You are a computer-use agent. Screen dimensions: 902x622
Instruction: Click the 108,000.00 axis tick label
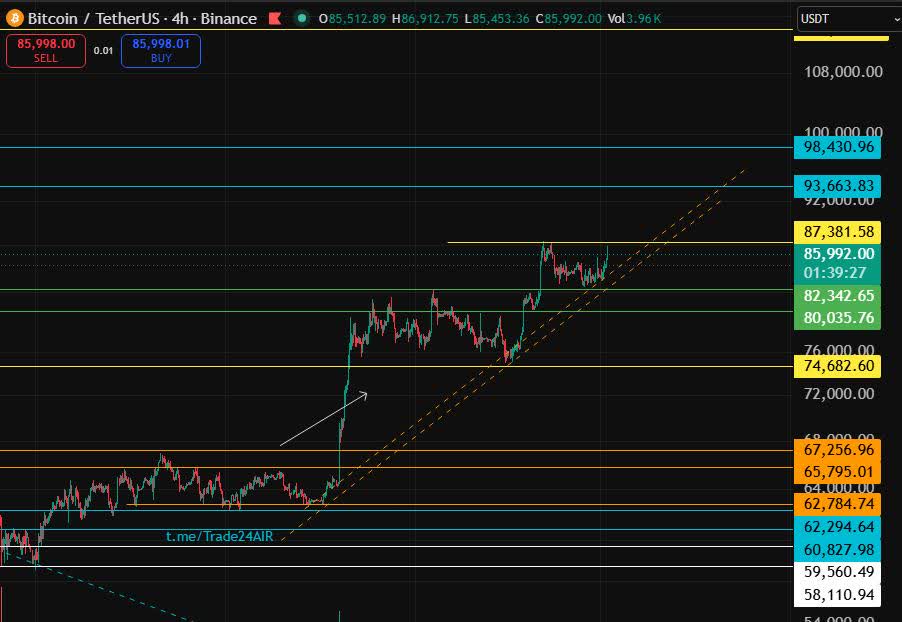pyautogui.click(x=843, y=72)
